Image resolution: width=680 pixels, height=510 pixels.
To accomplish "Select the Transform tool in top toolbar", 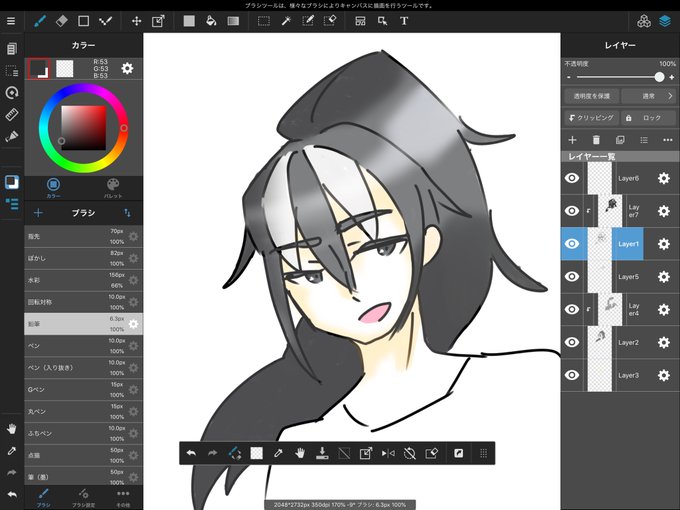I will pyautogui.click(x=158, y=21).
